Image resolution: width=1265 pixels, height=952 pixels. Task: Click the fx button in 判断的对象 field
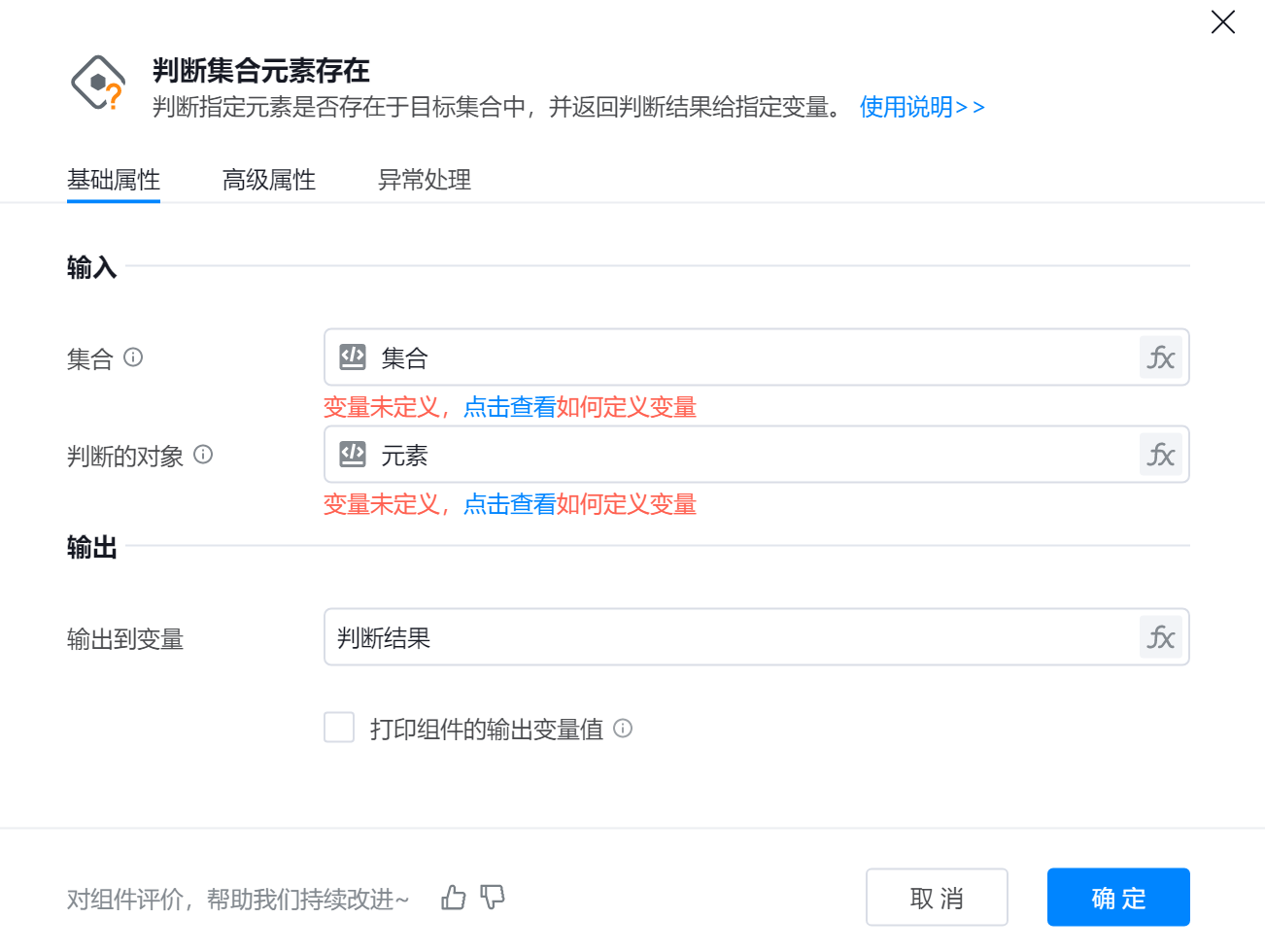click(1161, 455)
